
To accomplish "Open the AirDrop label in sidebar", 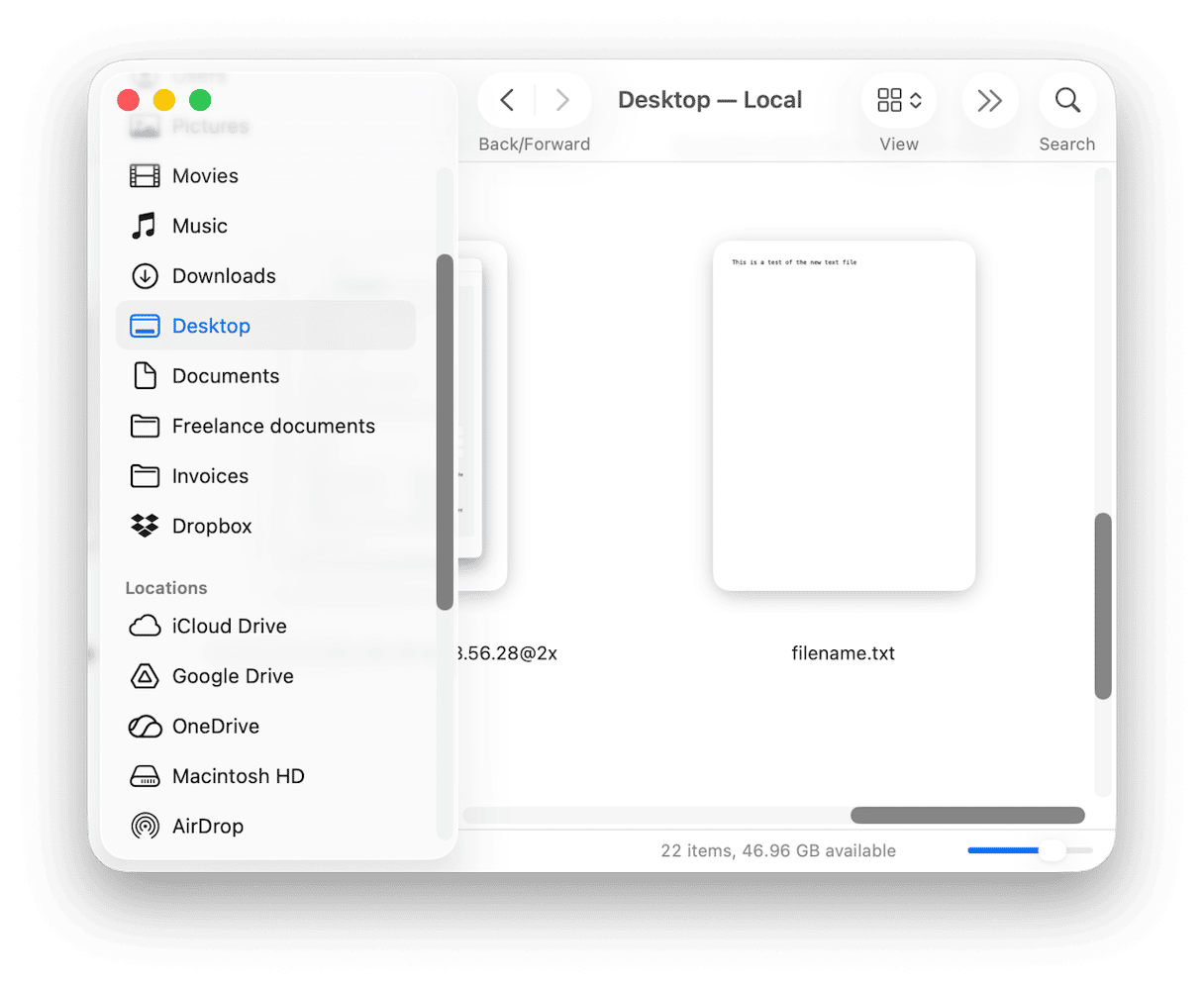I will 207,827.
